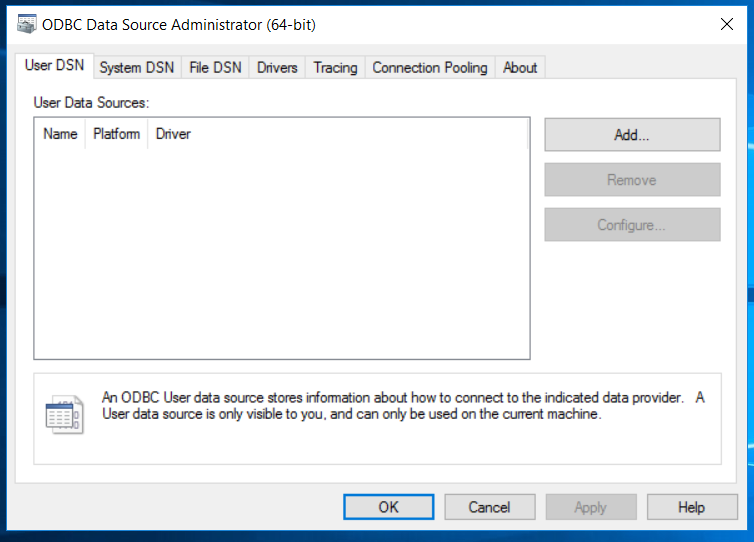Click the disabled Remove button
The image size is (754, 542).
[632, 180]
